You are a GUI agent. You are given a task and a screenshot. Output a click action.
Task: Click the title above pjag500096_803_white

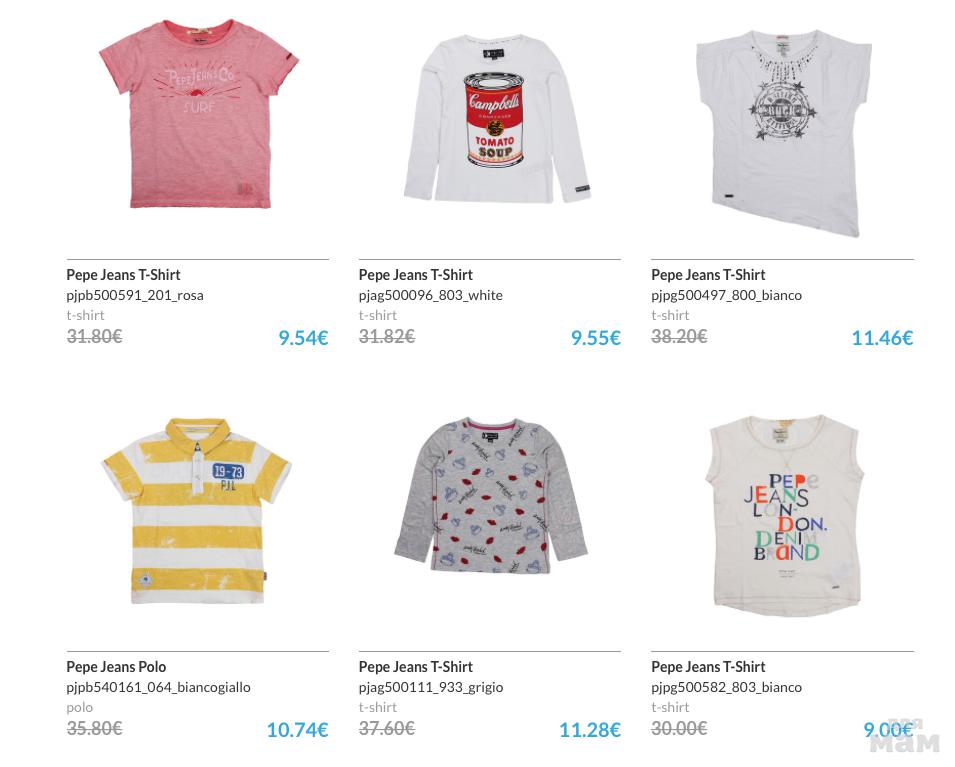click(x=416, y=275)
